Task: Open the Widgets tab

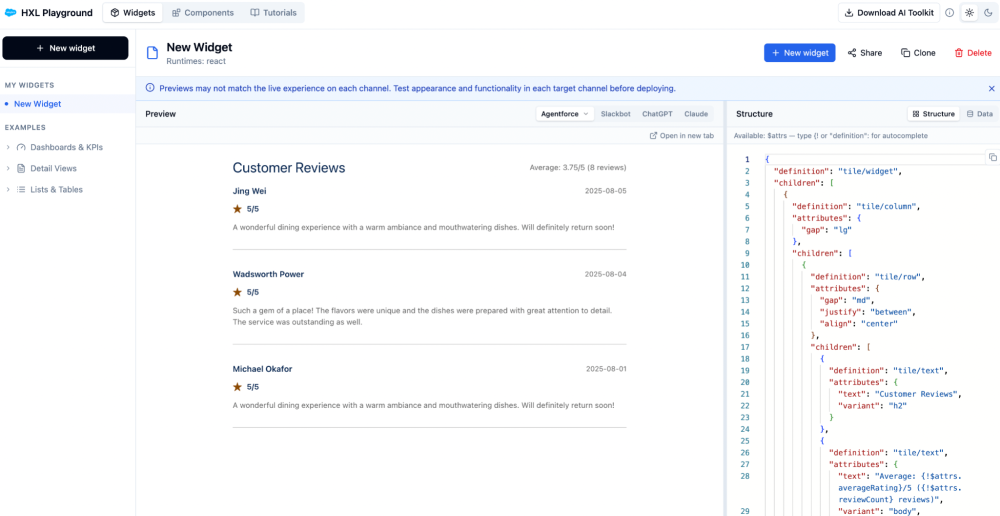Action: (x=133, y=13)
